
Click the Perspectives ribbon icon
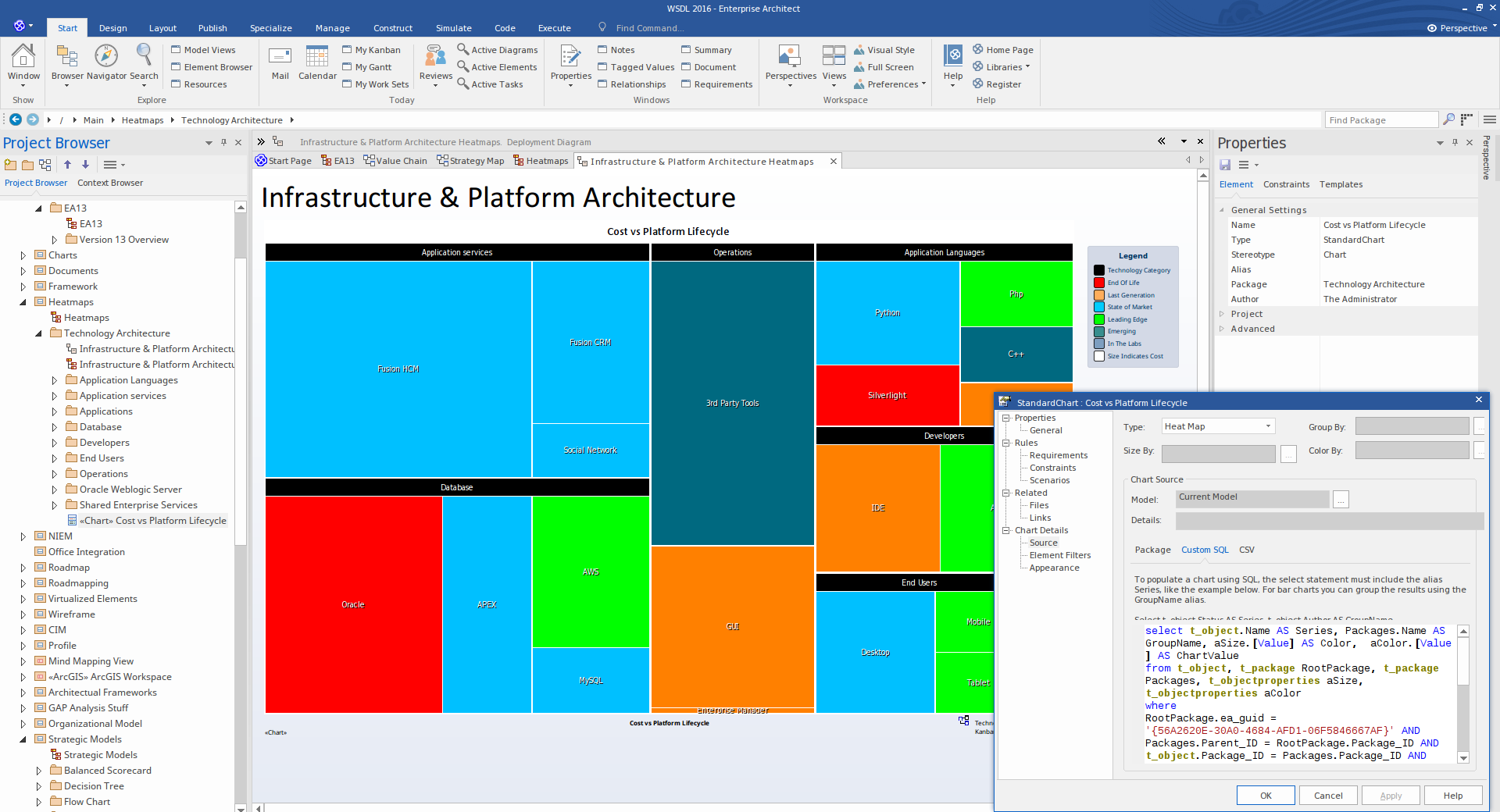[790, 58]
